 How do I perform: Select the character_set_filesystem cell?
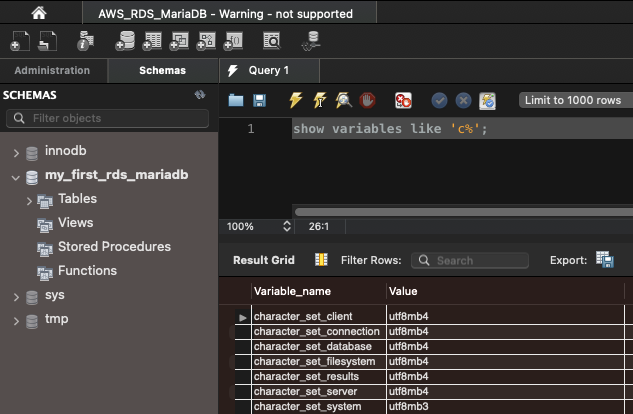[x=319, y=361]
